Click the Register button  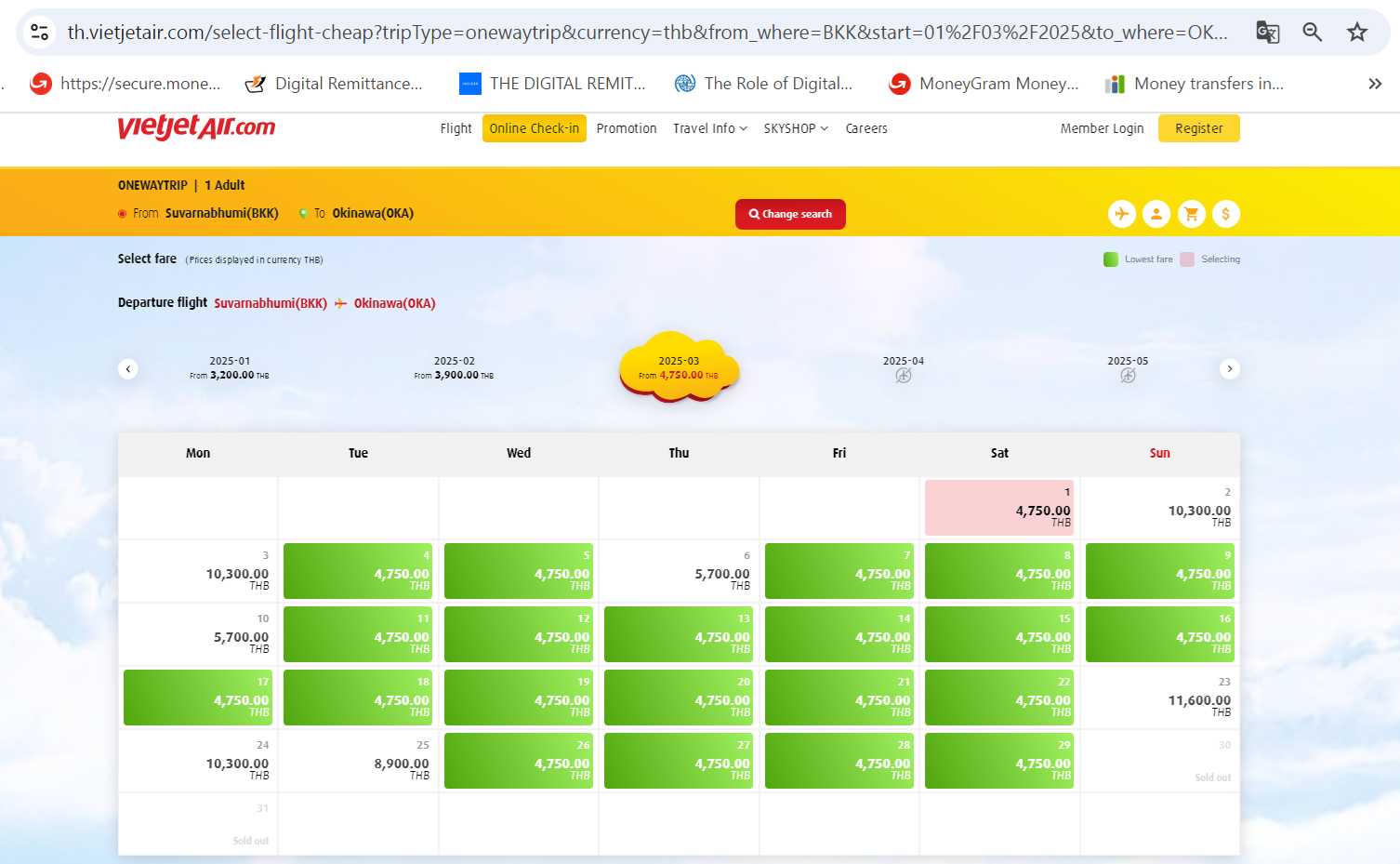(x=1199, y=128)
